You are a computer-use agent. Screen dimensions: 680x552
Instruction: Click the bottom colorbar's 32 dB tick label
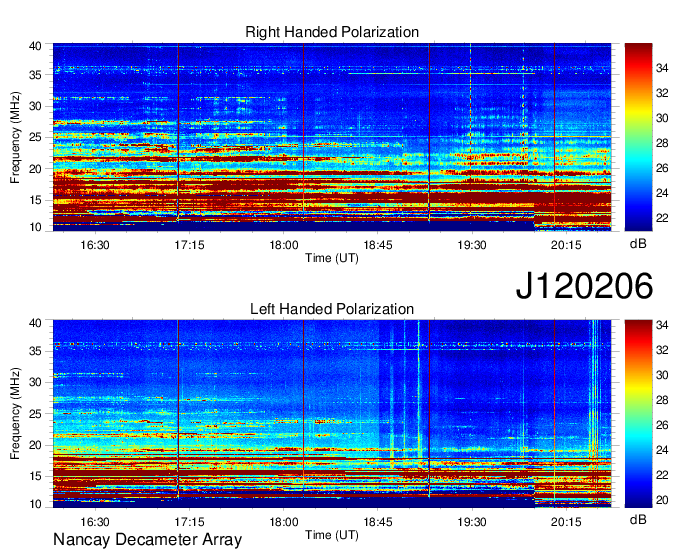[x=662, y=350]
